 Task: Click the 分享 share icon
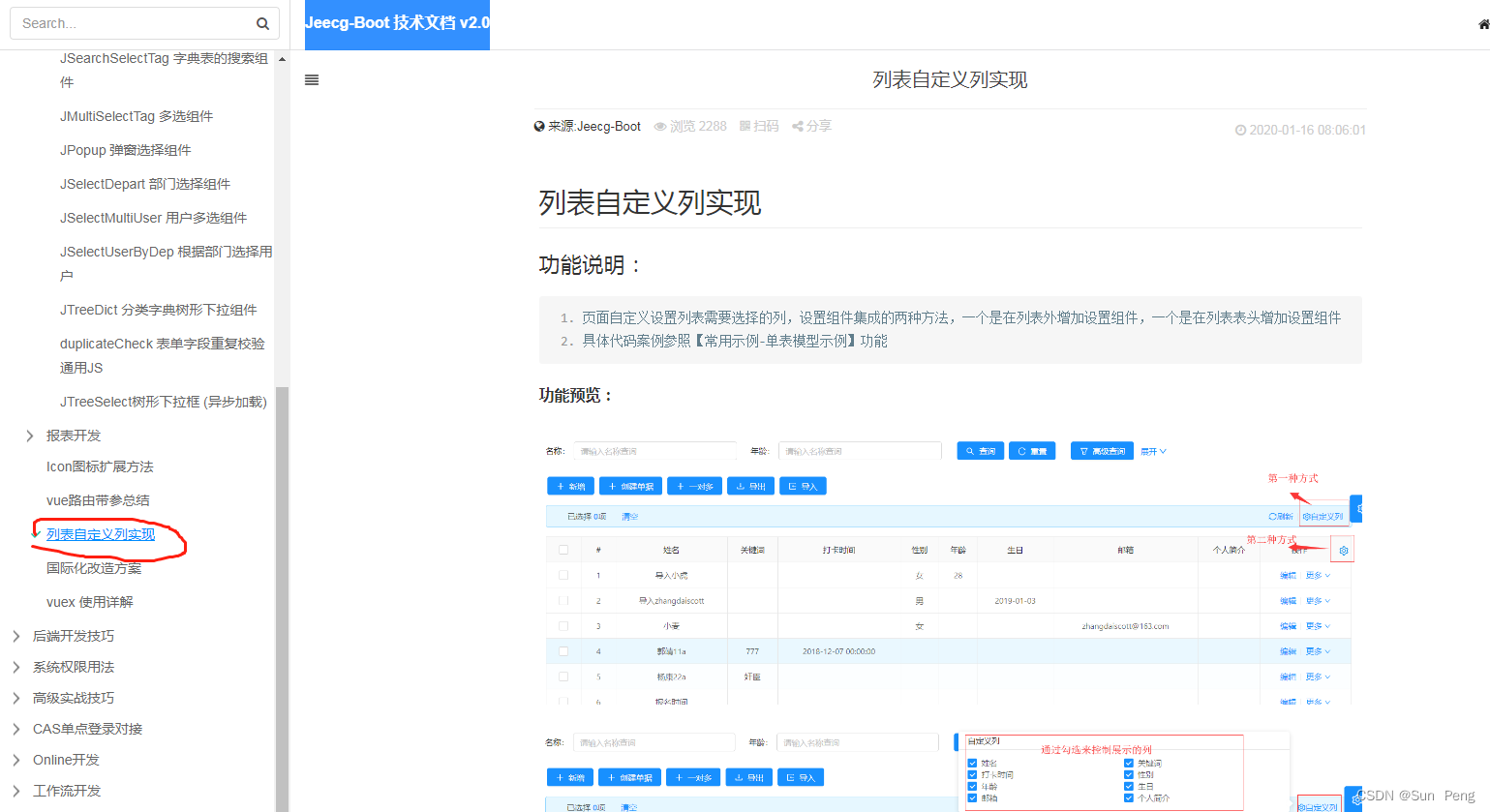click(798, 127)
